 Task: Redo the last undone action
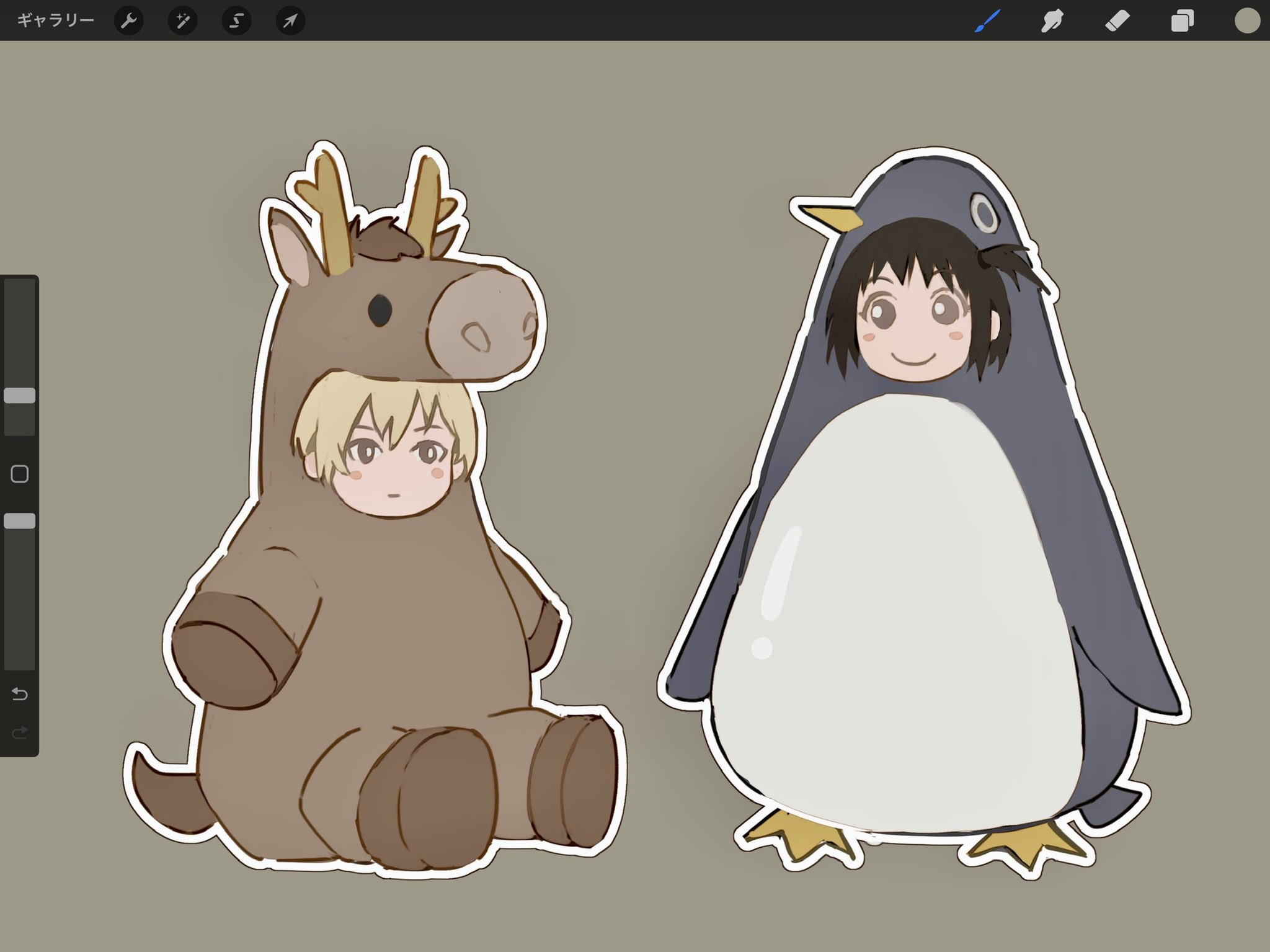click(20, 733)
